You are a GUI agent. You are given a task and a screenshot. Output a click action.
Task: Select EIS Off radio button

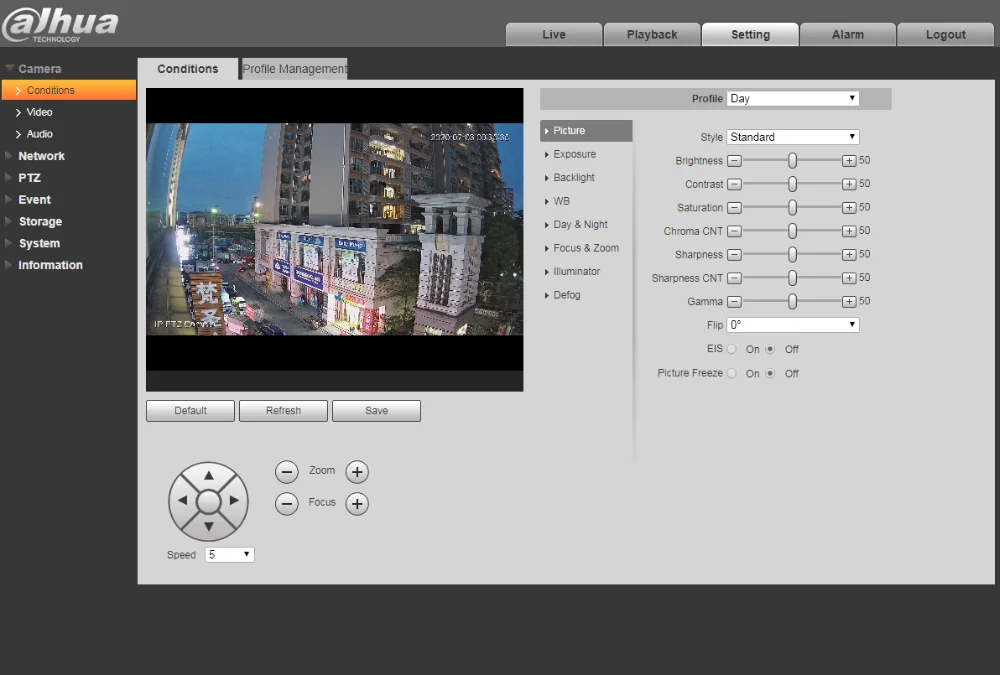pos(770,349)
